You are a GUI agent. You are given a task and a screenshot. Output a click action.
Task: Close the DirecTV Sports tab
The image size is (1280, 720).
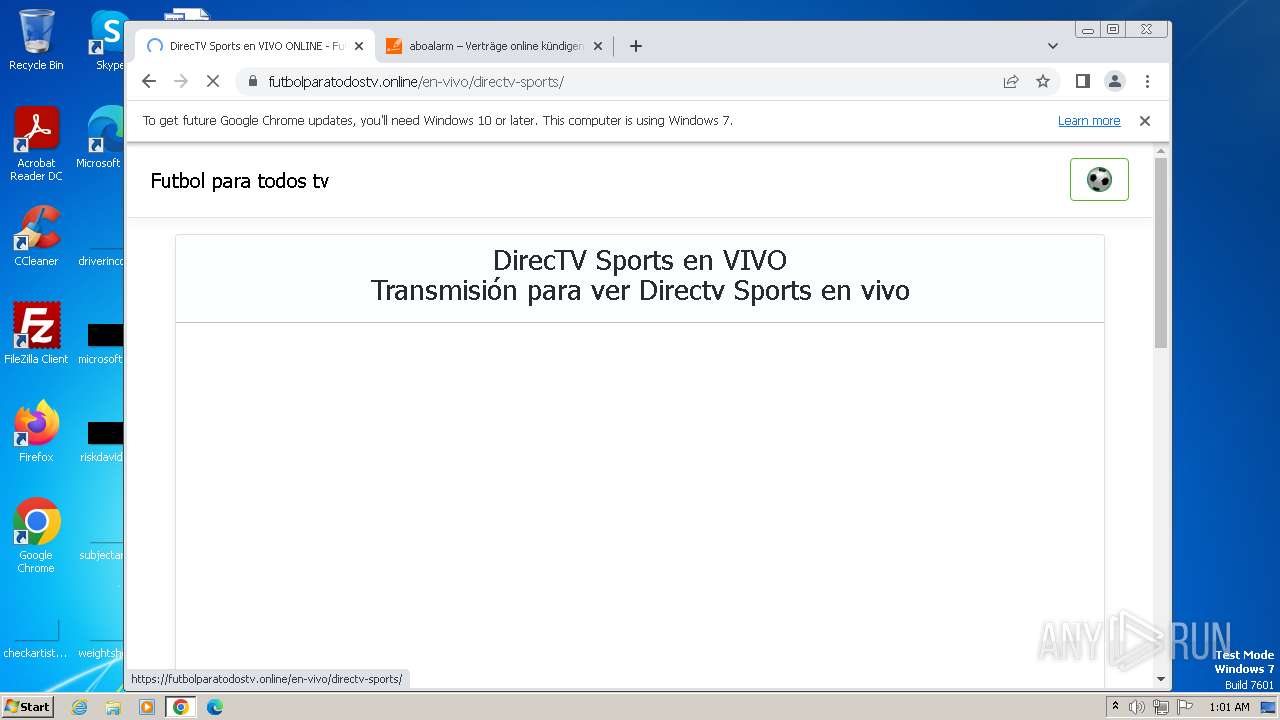coord(359,46)
